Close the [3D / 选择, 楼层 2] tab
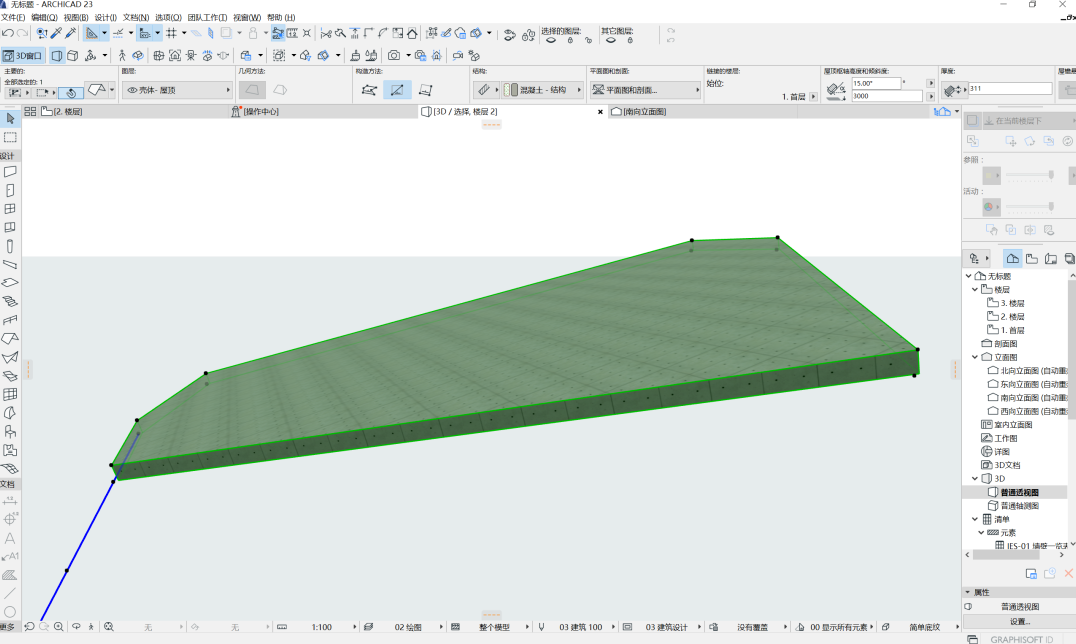Screen dimensions: 1076x644 [600, 111]
